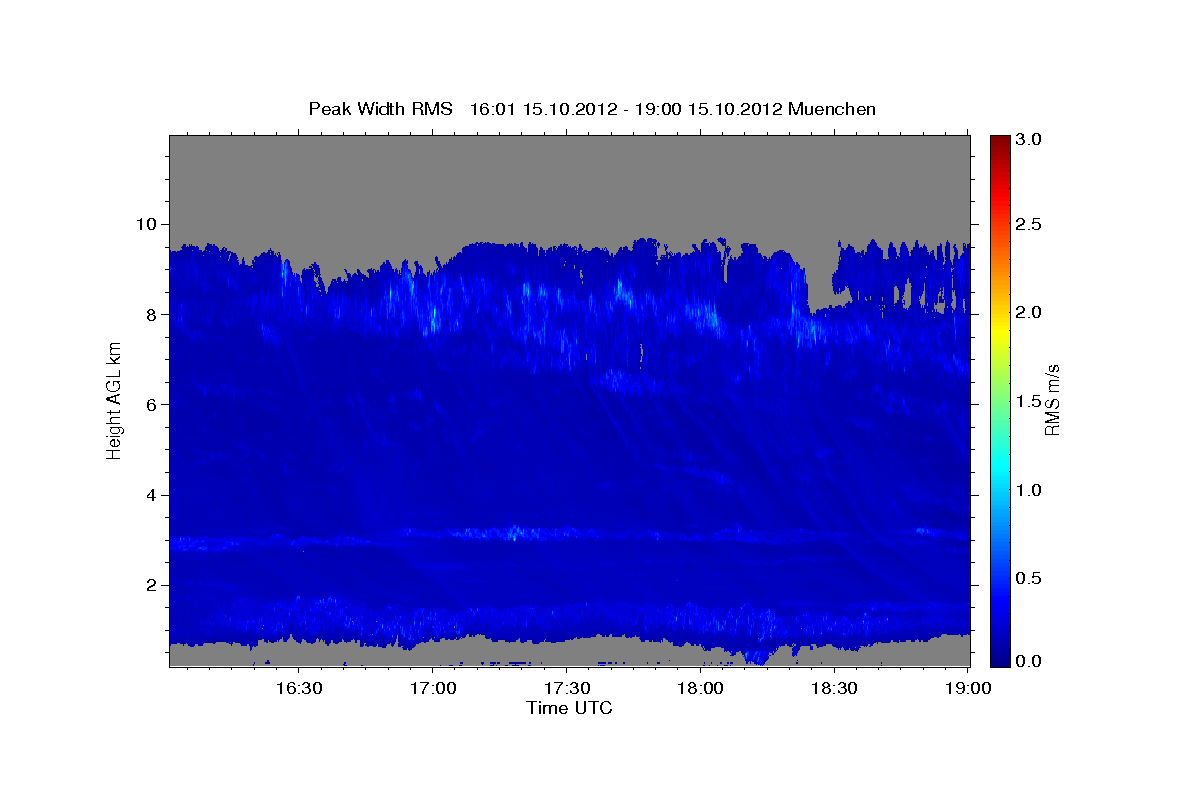Click the "RMS m/s" colorbar label
1200x800 pixels.
(1052, 400)
